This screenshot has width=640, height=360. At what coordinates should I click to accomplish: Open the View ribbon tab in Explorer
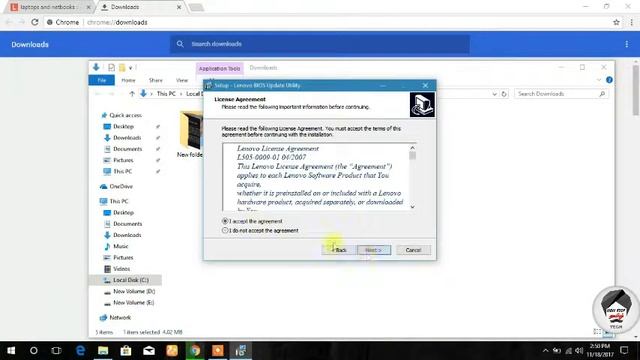[182, 80]
